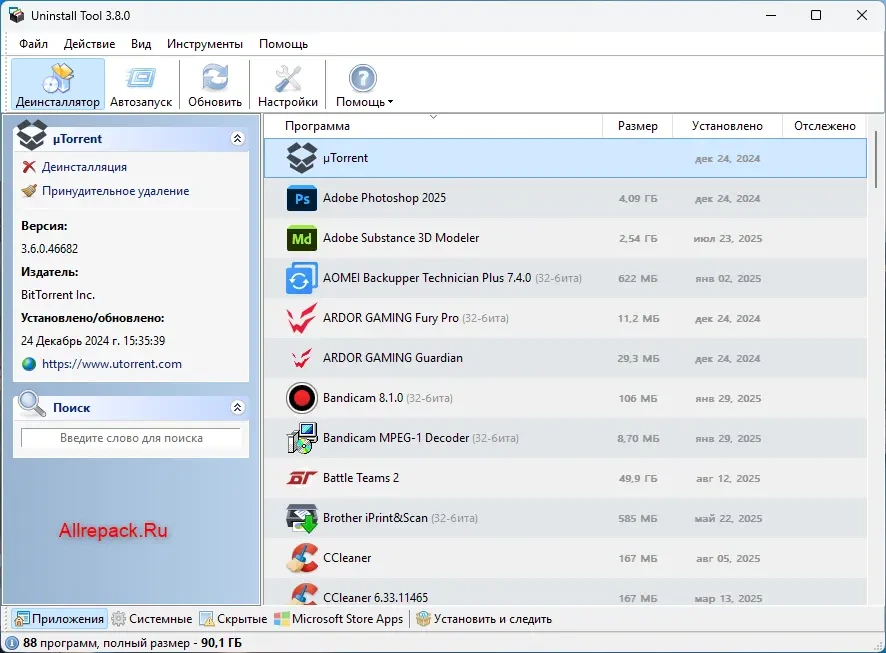The width and height of the screenshot is (886, 653).
Task: Click the magnifier icon in Поиск header
Action: (x=32, y=404)
